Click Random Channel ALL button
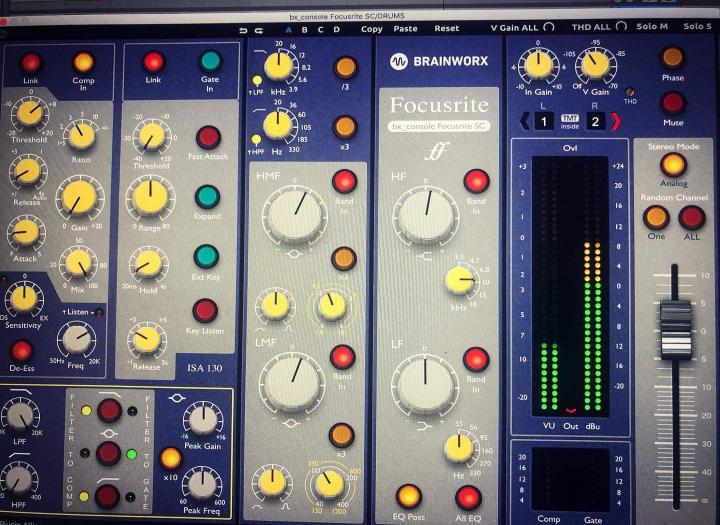Screen dimensions: 720x525 [x=692, y=217]
